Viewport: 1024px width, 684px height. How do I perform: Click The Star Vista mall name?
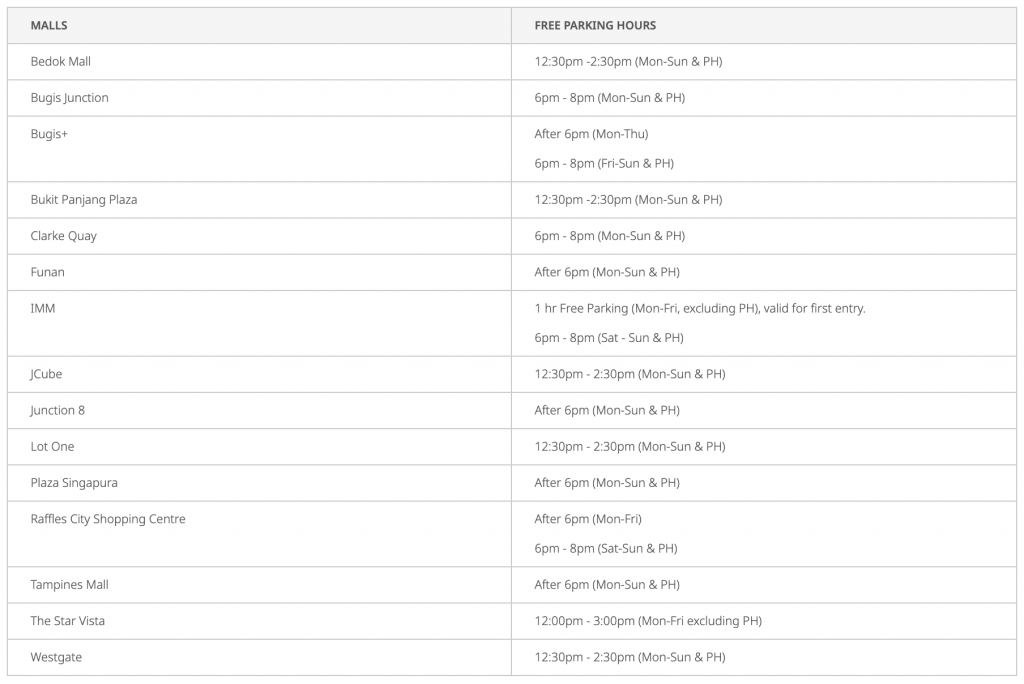coord(67,621)
